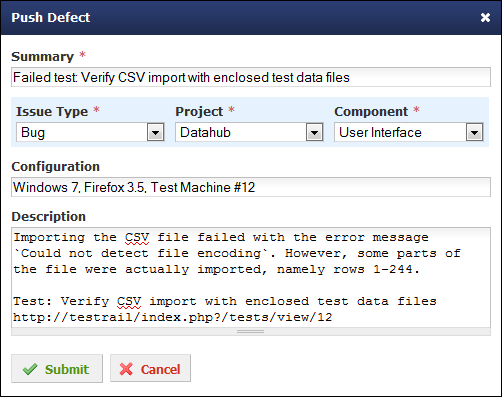Open the Issue Type dropdown arrow

(x=155, y=132)
